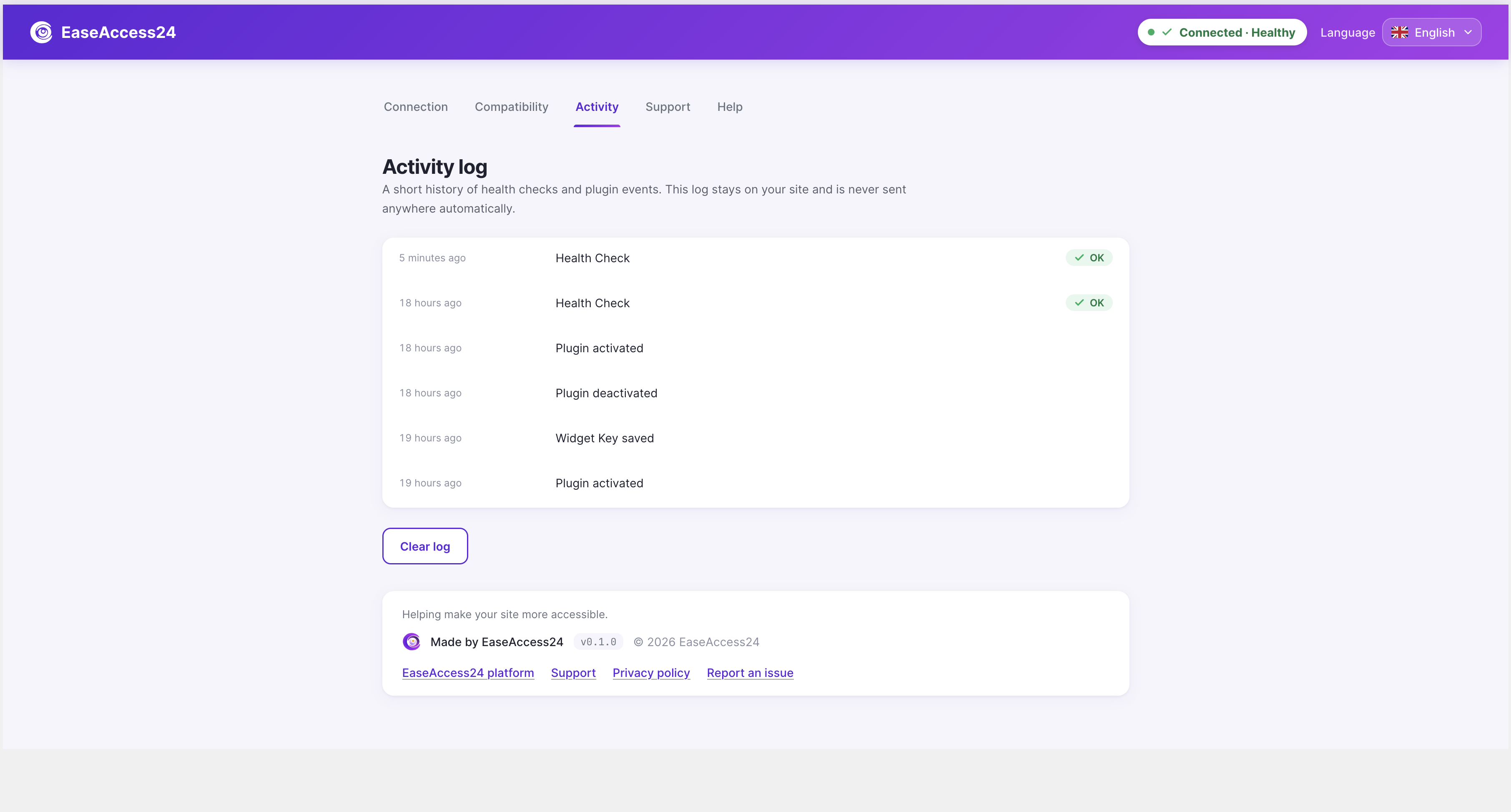This screenshot has width=1511, height=812.
Task: Click the Activity log heading
Action: [434, 167]
